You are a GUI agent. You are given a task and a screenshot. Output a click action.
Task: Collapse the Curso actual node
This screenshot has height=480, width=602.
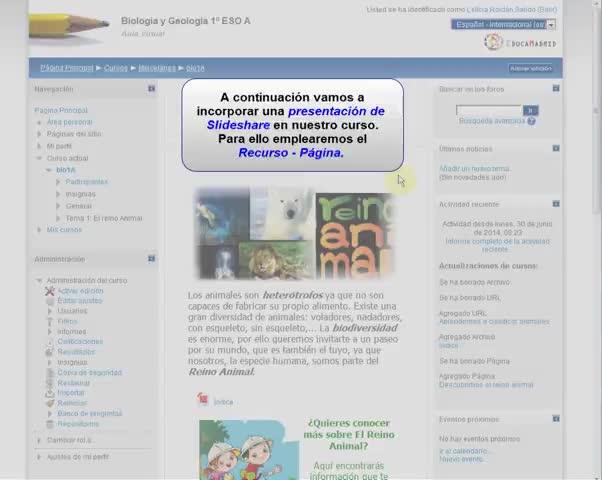(39, 158)
